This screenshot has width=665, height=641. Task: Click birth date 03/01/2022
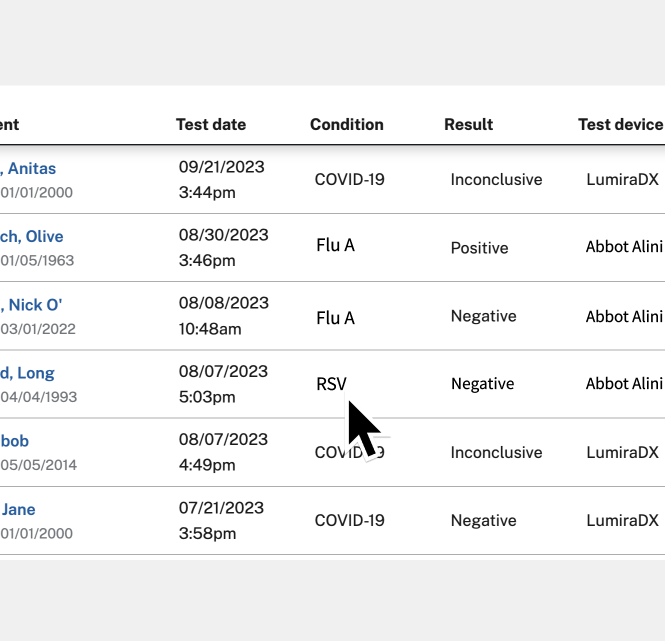pos(38,329)
